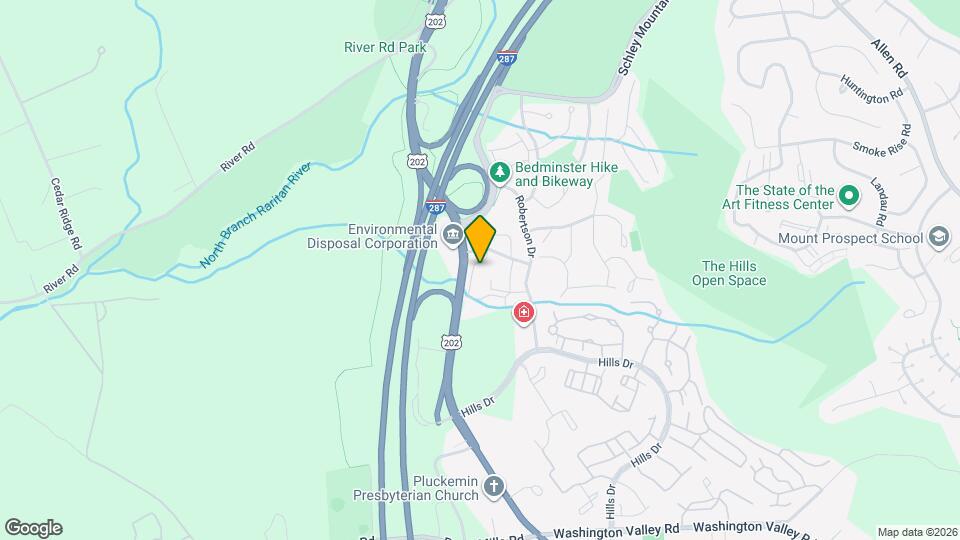
Task: Click the Pluckemin Presbyterian Church text label
Action: click(x=416, y=489)
